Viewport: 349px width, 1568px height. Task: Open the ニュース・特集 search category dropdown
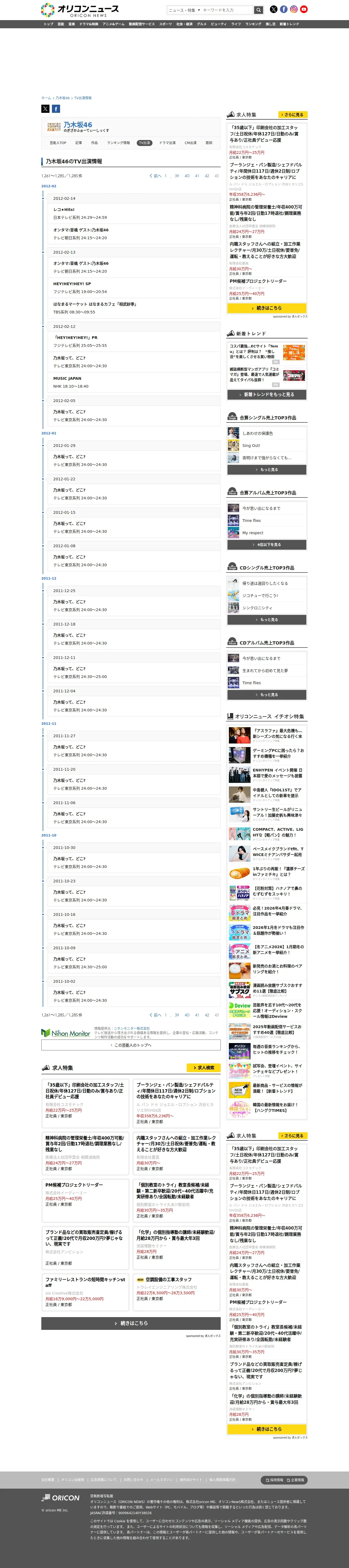click(x=184, y=10)
